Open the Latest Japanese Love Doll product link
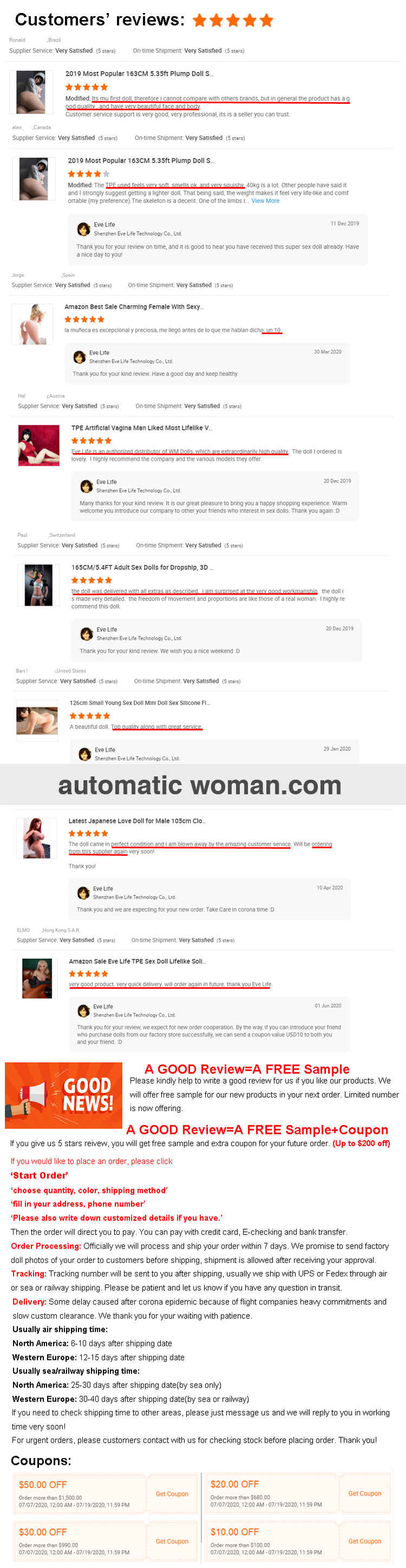406x1568 pixels. [137, 821]
